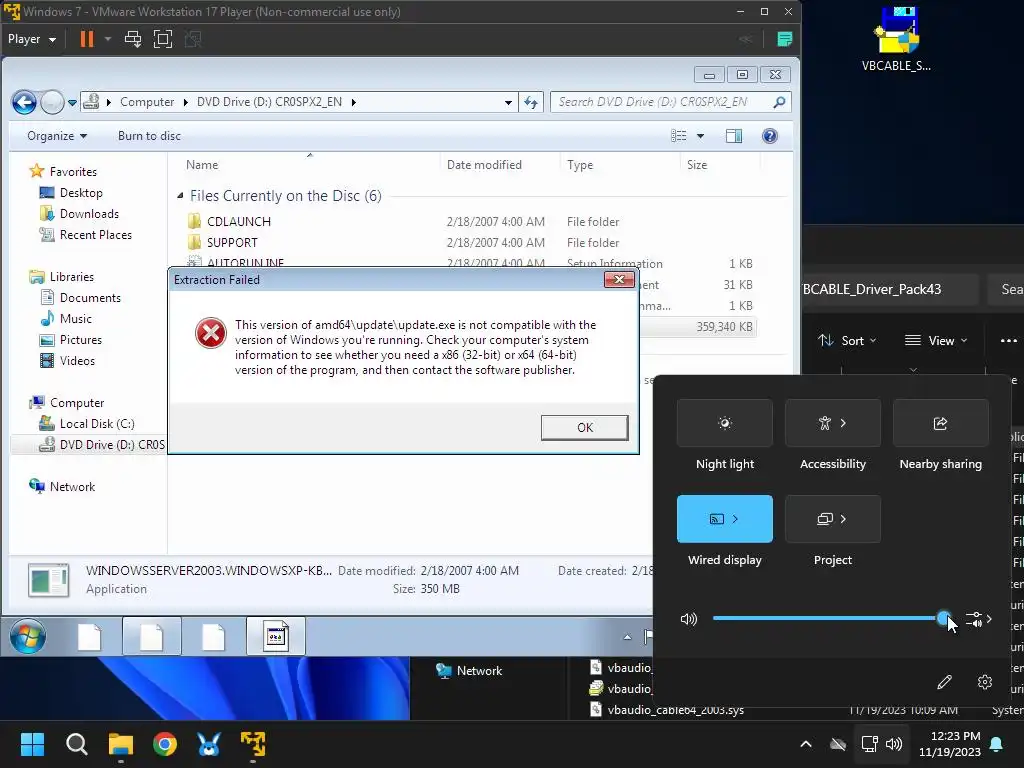Refresh the Explorer folder view
The height and width of the screenshot is (768, 1024).
tap(531, 102)
